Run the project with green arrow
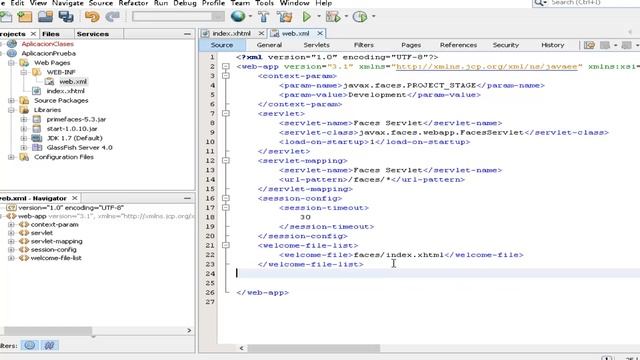The width and height of the screenshot is (640, 360). (307, 17)
